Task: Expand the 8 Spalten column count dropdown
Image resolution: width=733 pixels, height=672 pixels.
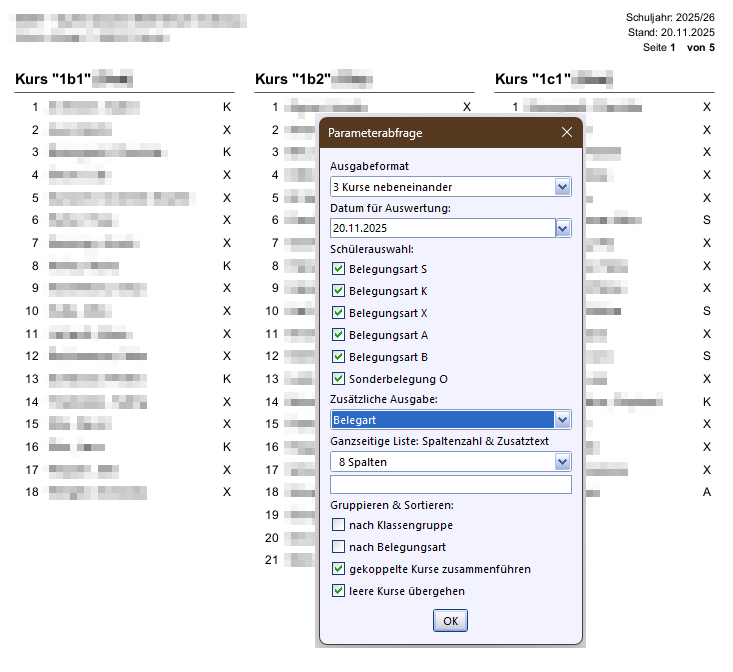Action: [562, 462]
